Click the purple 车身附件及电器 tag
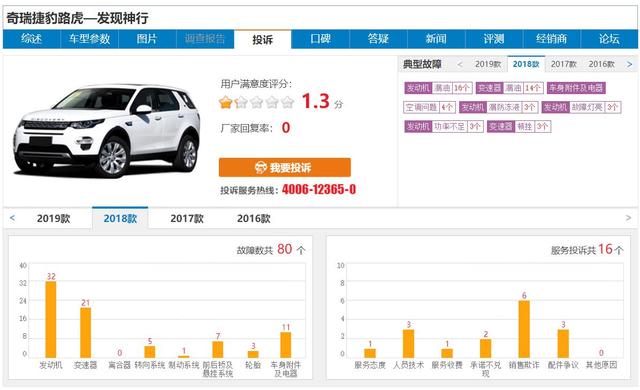Screen dimensions: 640x390 click(576, 88)
